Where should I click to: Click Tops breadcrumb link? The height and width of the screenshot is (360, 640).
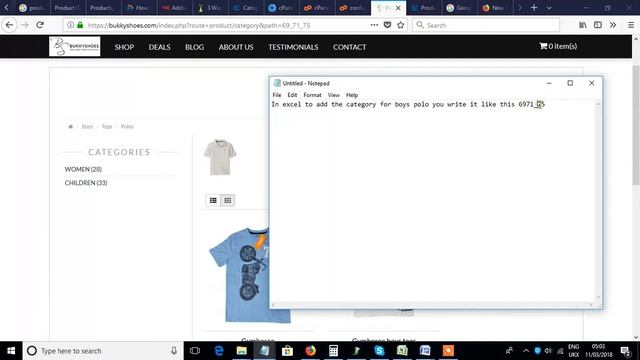pos(107,127)
